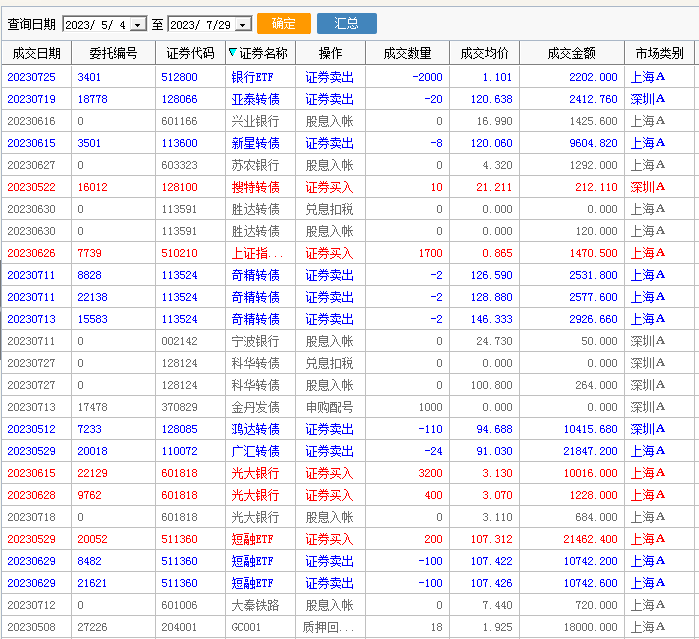This screenshot has width=699, height=639.
Task: Select the 宁波银行 name cell
Action: (255, 341)
